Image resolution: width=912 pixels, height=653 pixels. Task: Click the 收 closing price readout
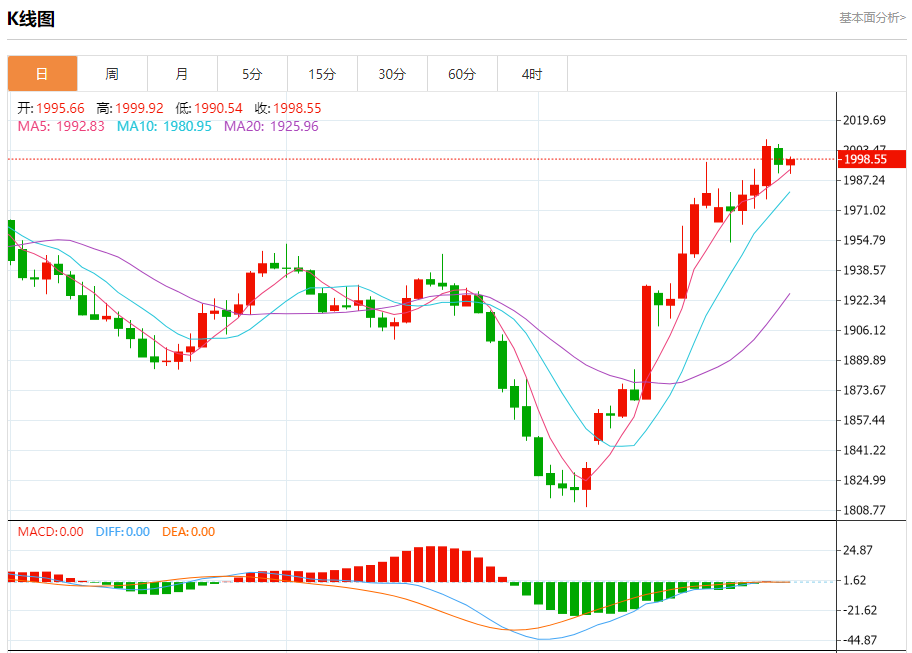coord(292,108)
